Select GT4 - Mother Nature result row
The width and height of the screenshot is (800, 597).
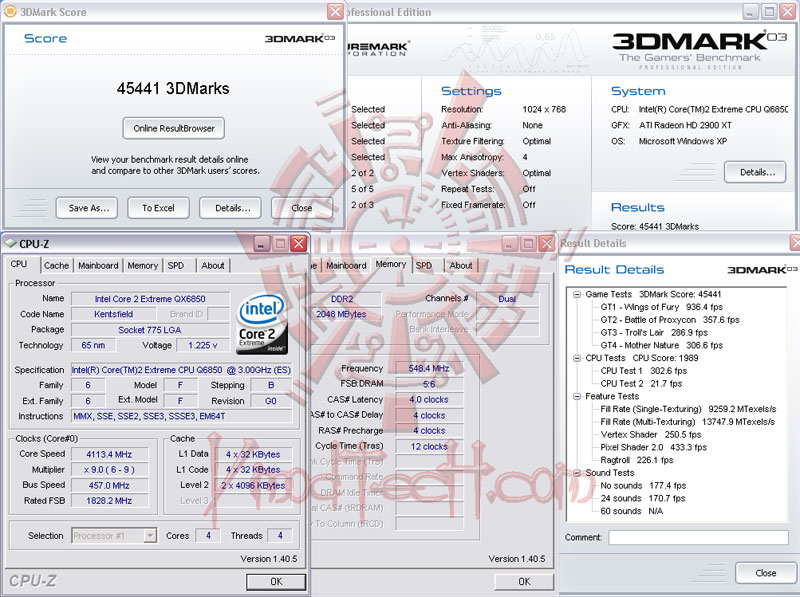661,345
